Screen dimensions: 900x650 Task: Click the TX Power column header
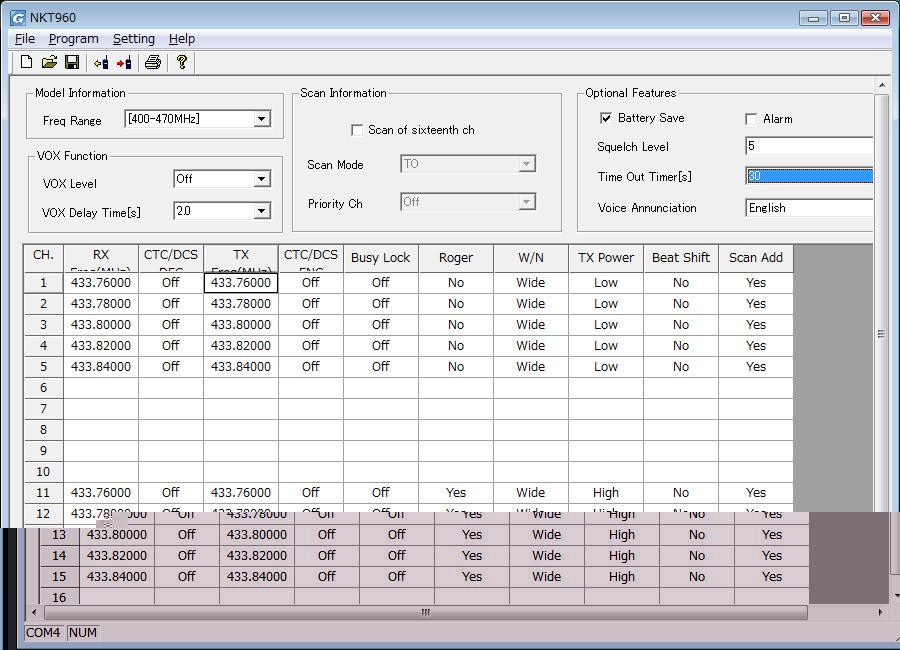[x=605, y=258]
